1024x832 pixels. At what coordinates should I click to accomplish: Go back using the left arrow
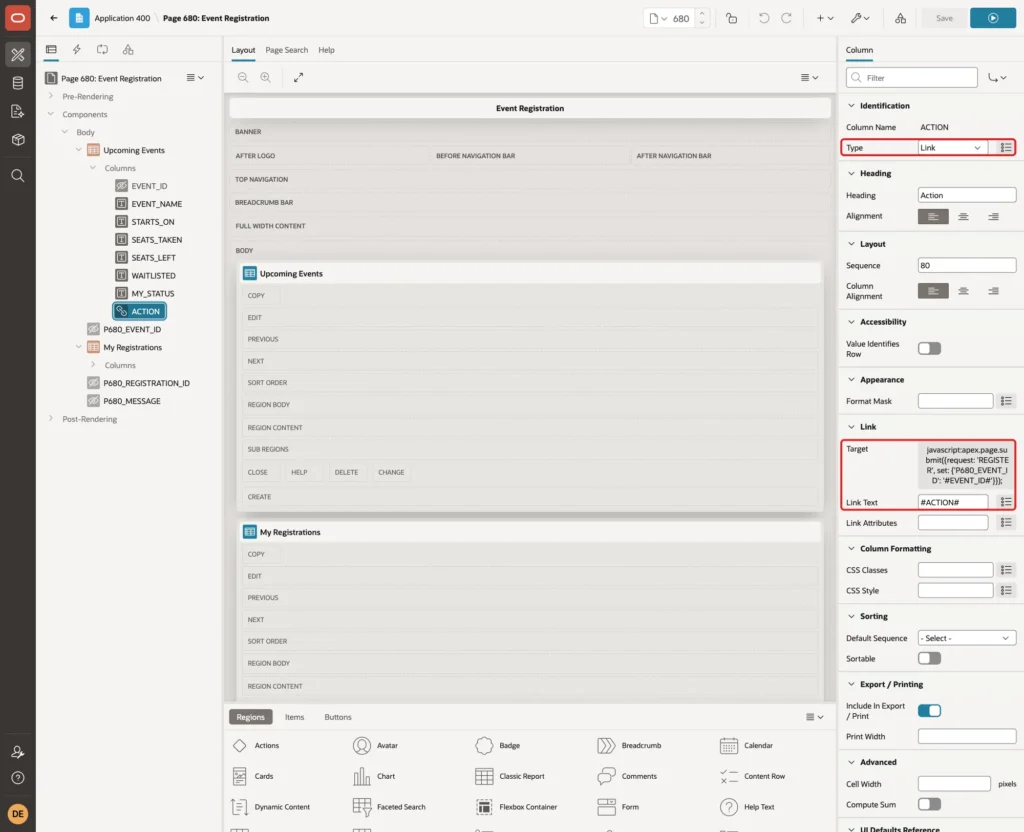click(54, 18)
